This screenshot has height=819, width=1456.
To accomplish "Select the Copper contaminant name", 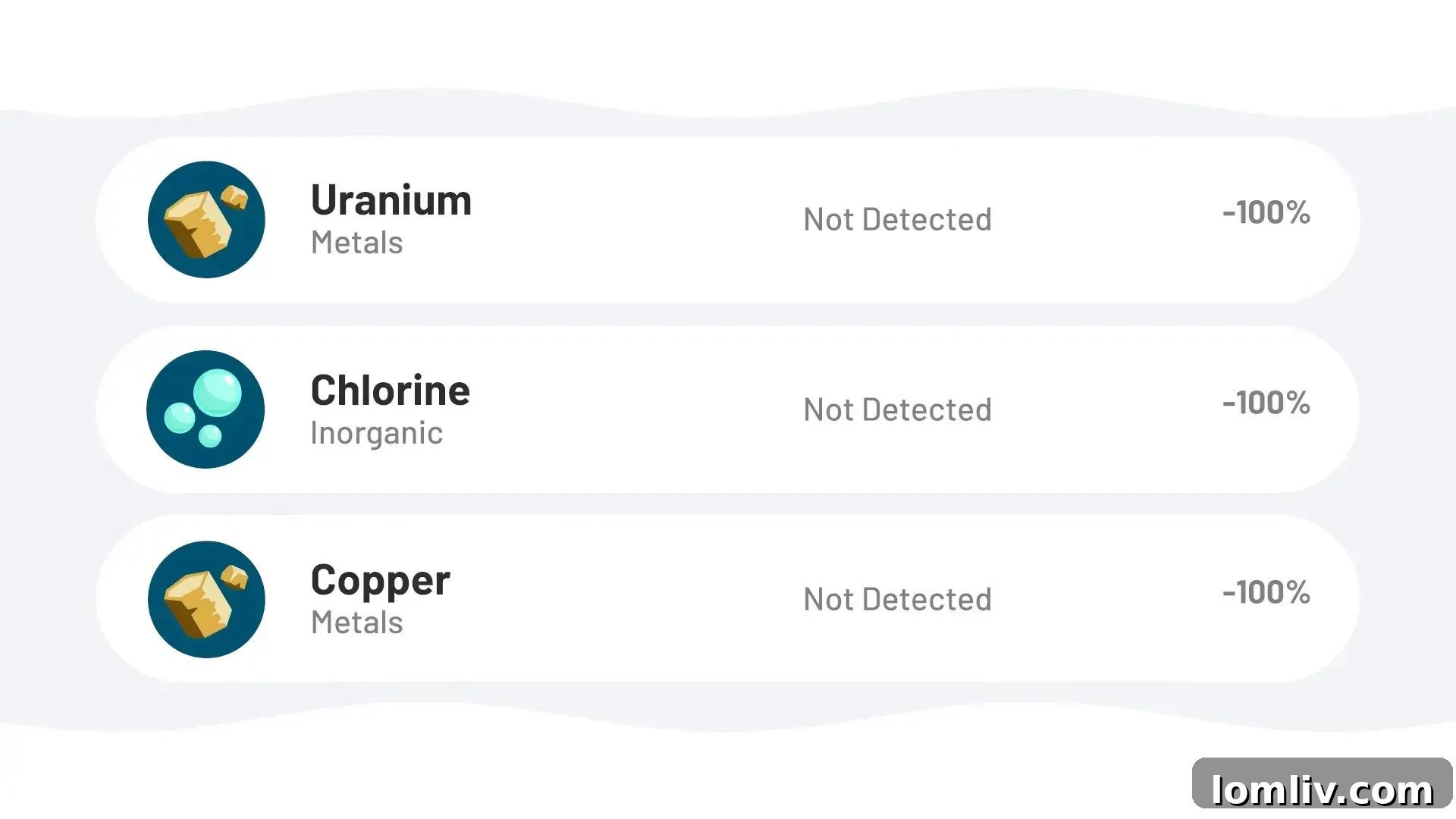I will [381, 580].
